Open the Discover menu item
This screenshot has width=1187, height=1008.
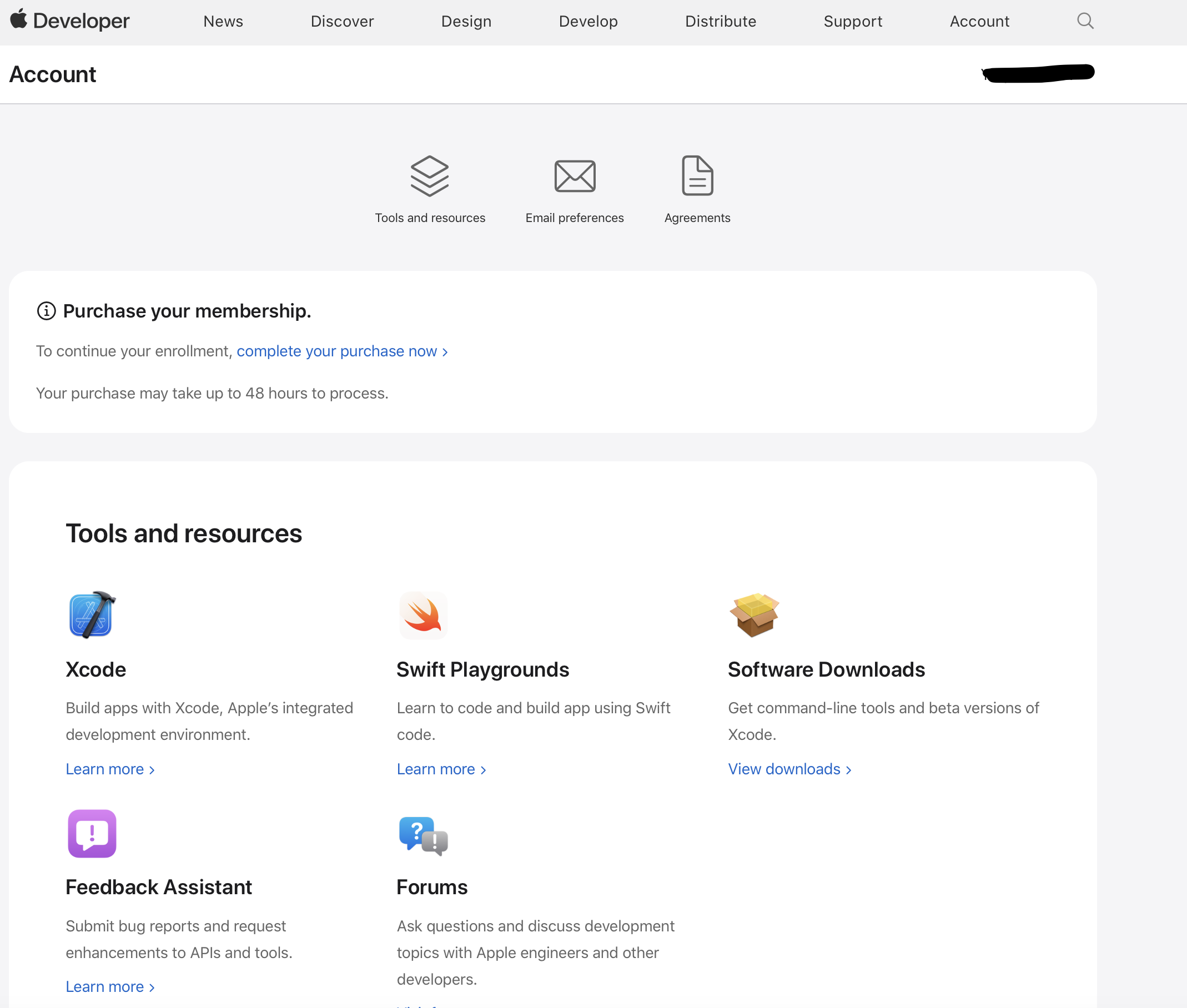(x=343, y=22)
